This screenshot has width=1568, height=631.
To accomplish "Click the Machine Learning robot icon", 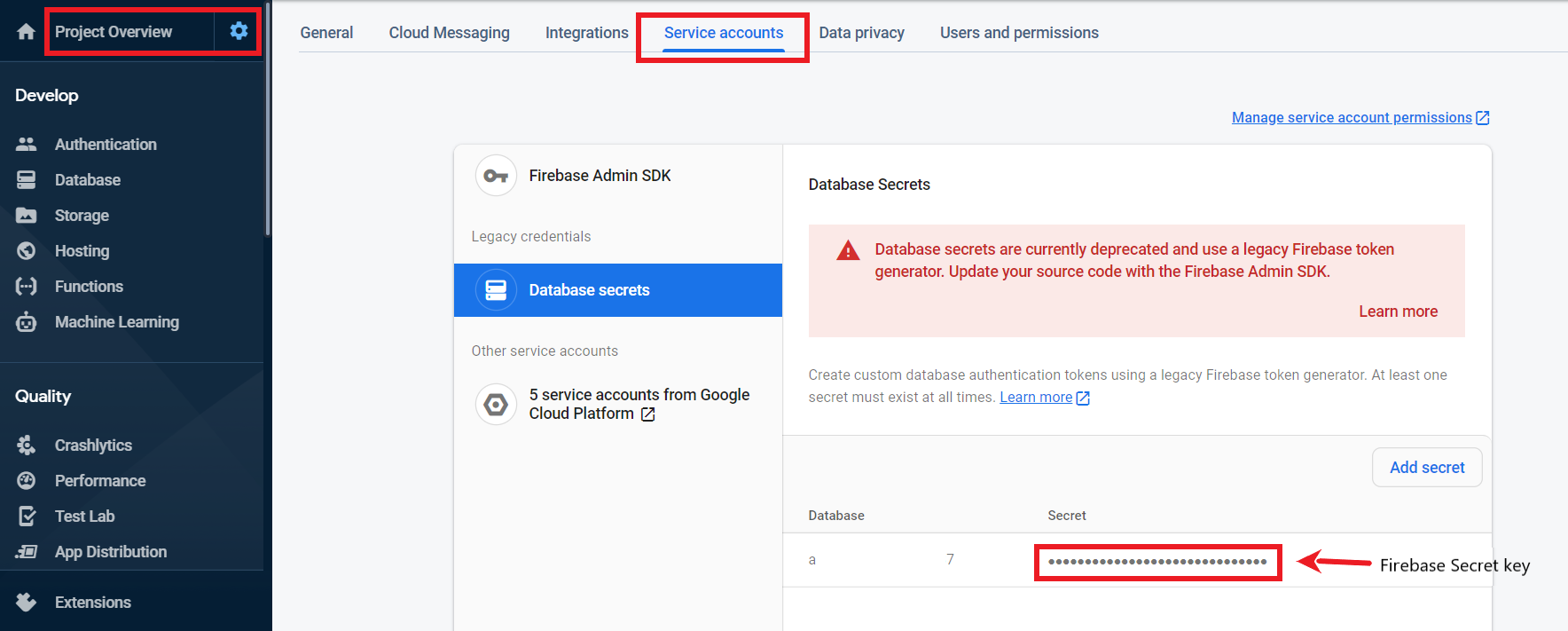I will [x=27, y=321].
